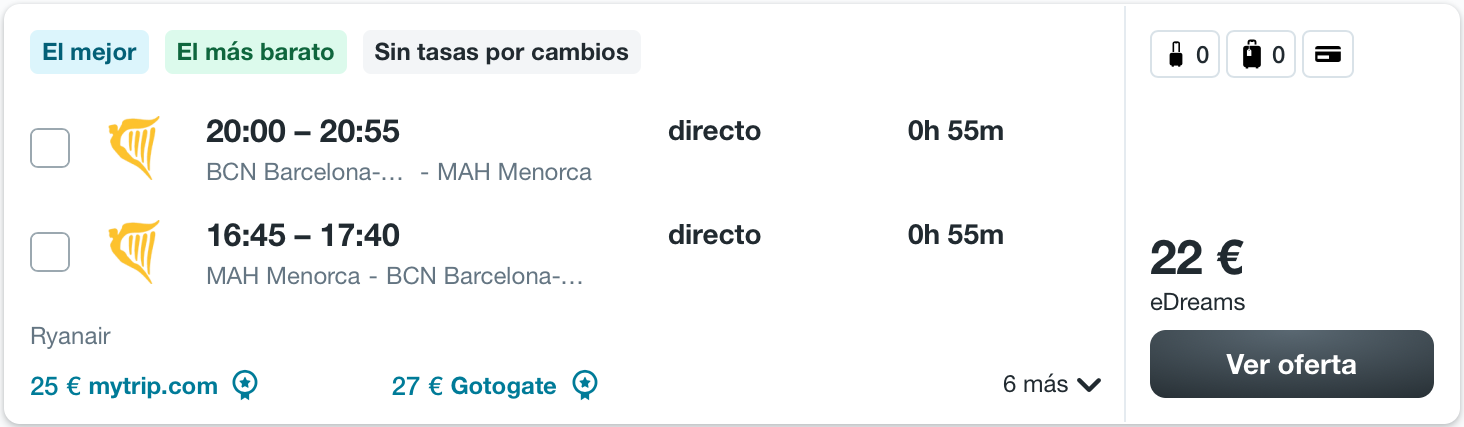
Task: Click the cabin bag allowance icon
Action: [x=1185, y=55]
